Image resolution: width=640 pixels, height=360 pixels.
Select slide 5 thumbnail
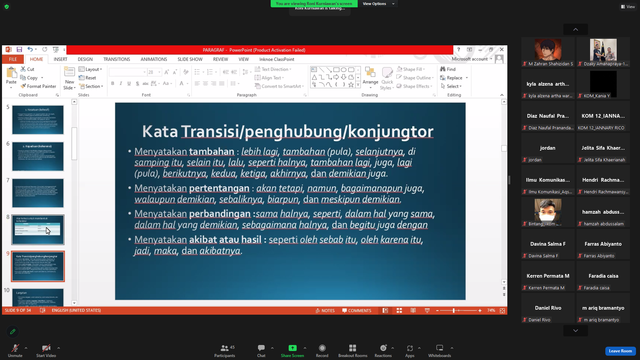pyautogui.click(x=38, y=120)
